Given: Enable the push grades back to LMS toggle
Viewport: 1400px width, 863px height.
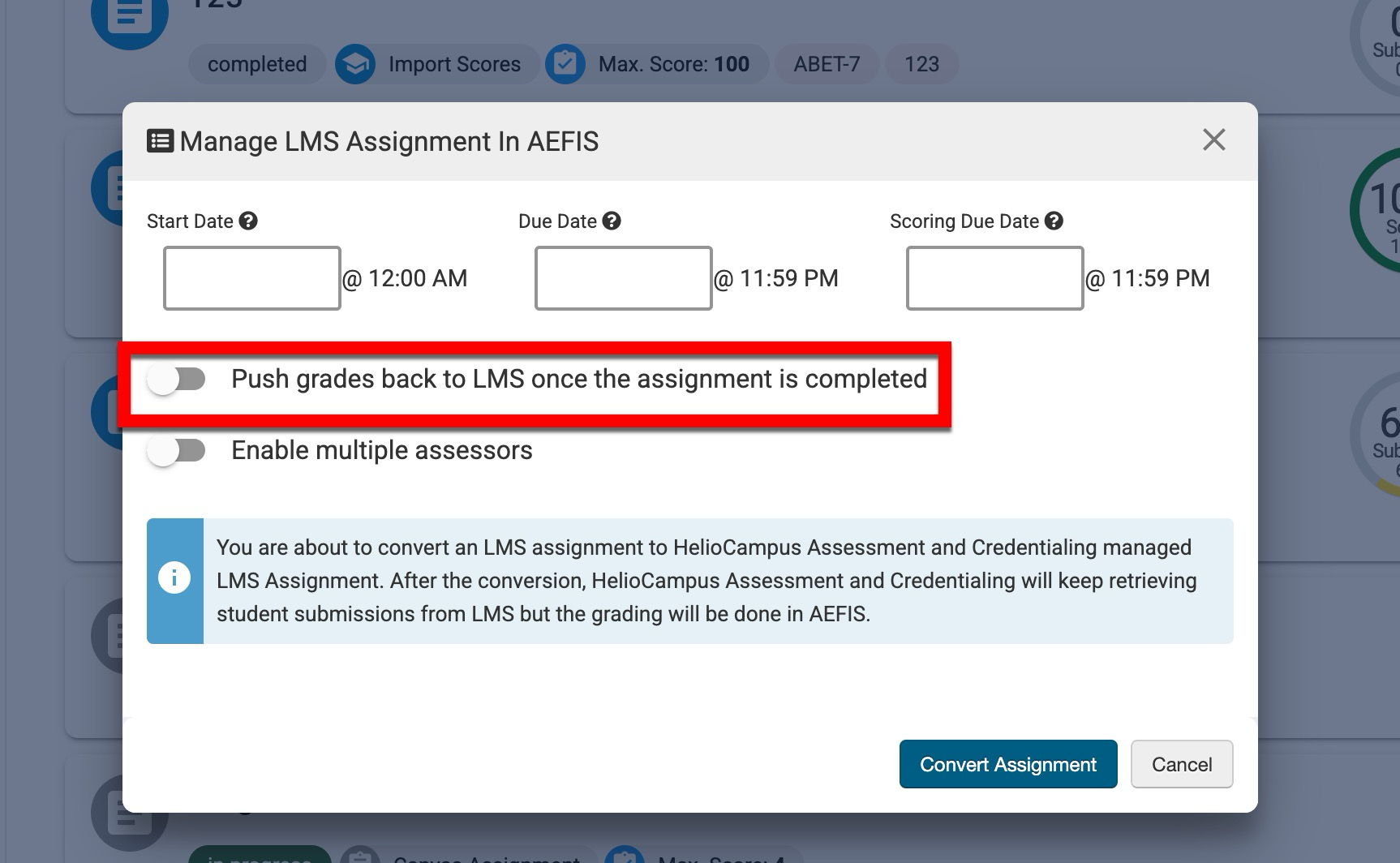Looking at the screenshot, I should 177,379.
